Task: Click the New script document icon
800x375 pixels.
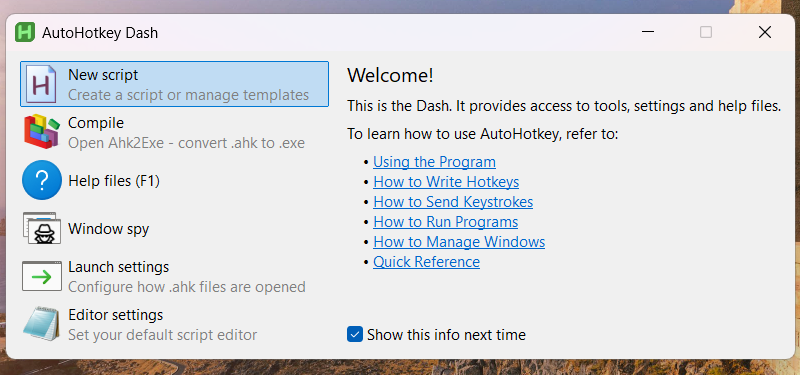Action: (42, 84)
